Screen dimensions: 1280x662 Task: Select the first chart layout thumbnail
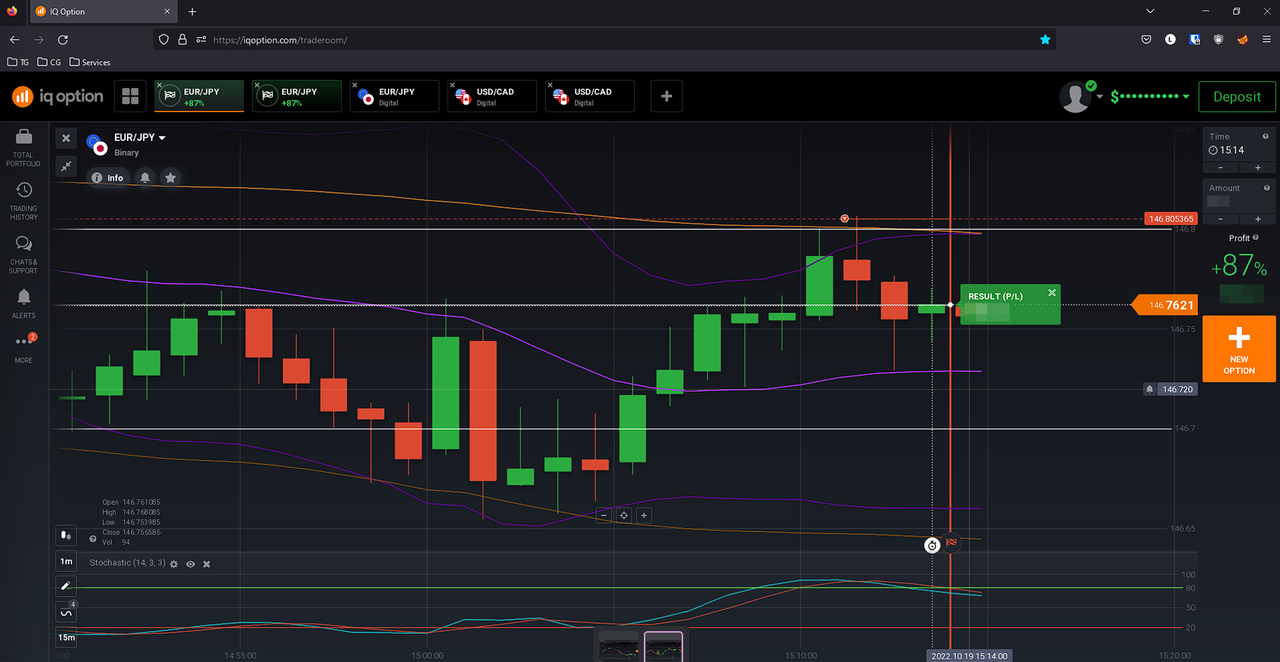coord(618,647)
